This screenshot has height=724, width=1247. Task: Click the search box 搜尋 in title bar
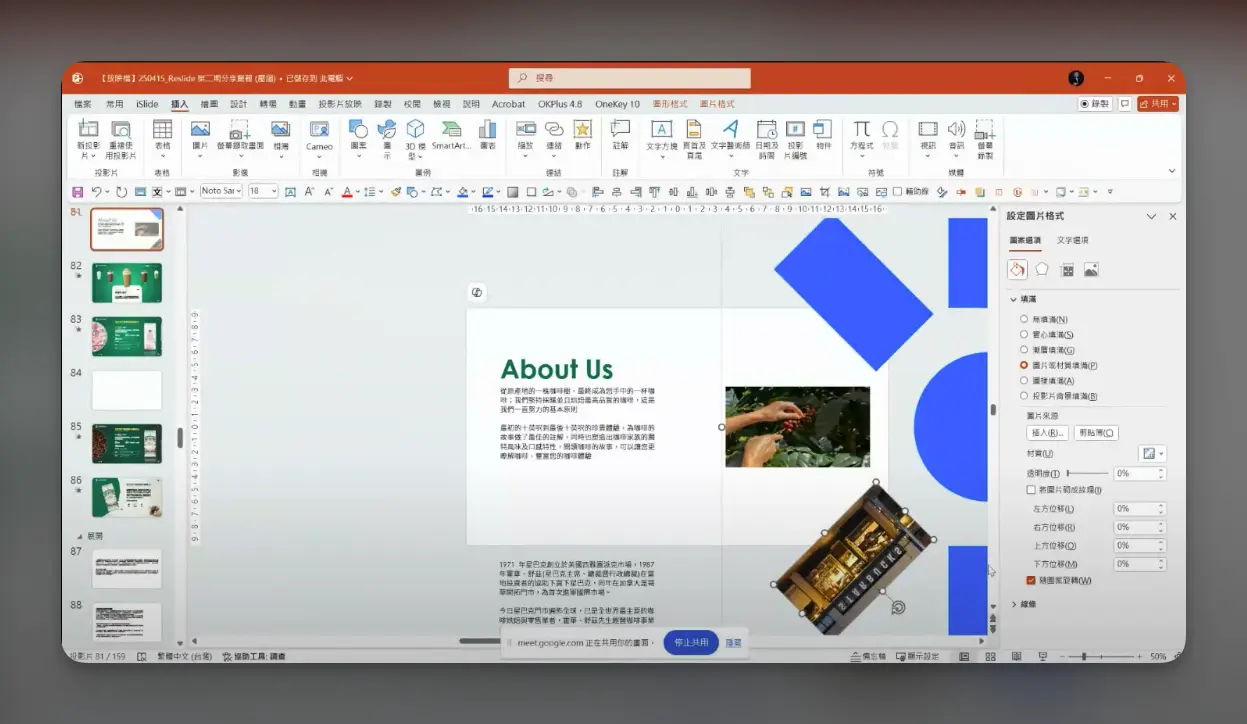630,78
